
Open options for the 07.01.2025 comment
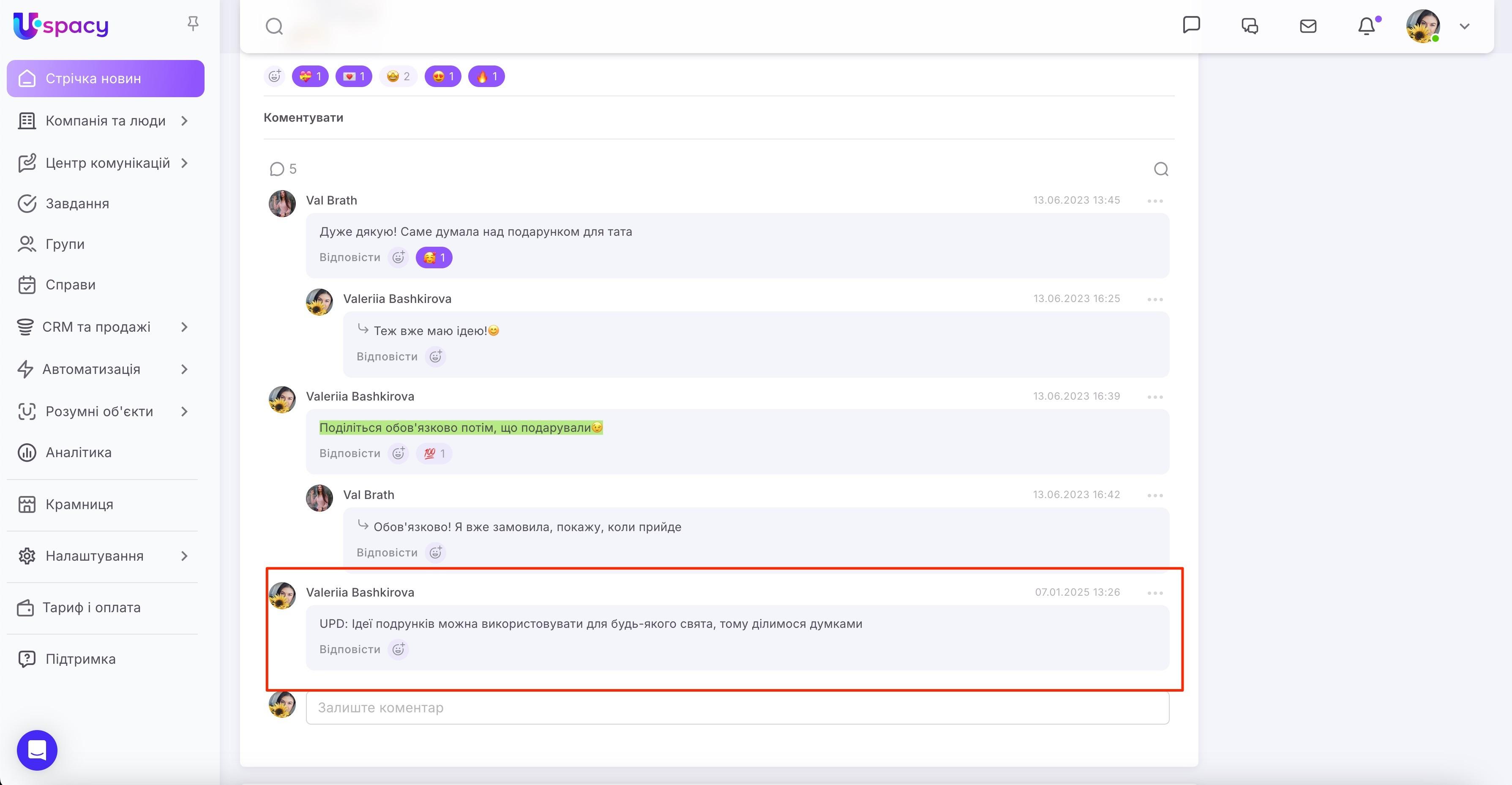coord(1154,593)
